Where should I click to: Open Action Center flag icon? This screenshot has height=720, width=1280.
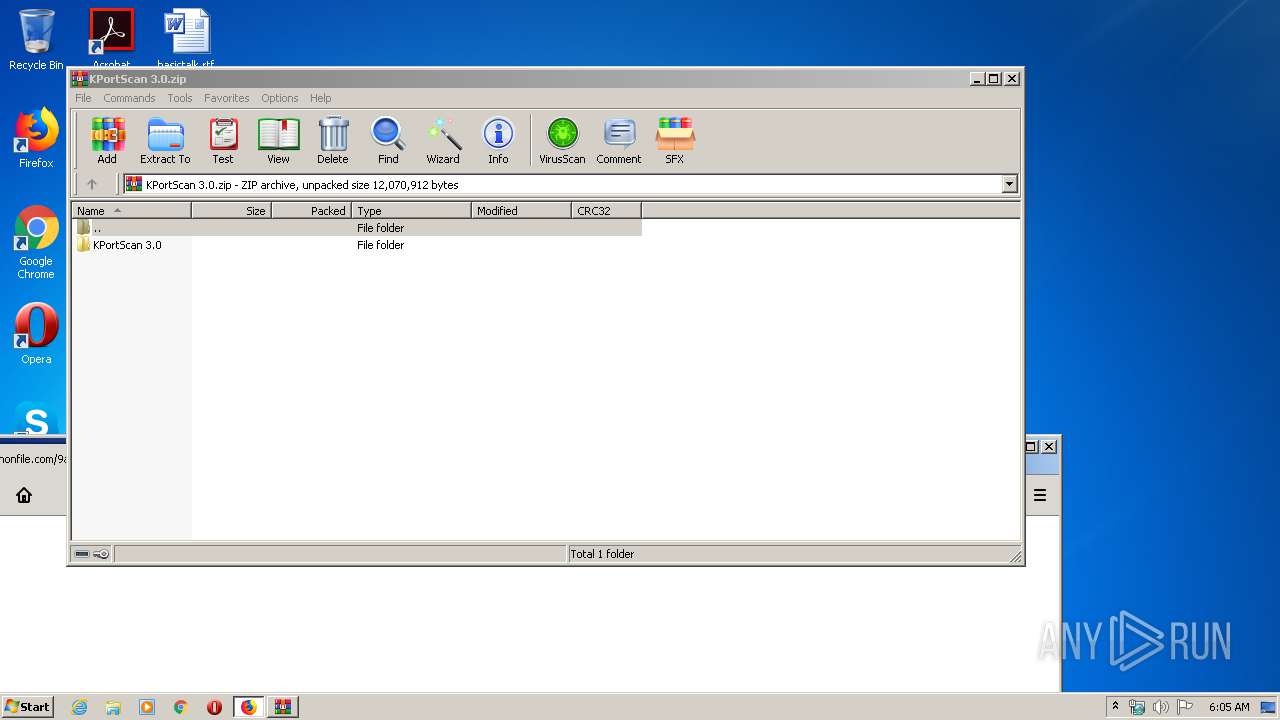(x=1184, y=707)
